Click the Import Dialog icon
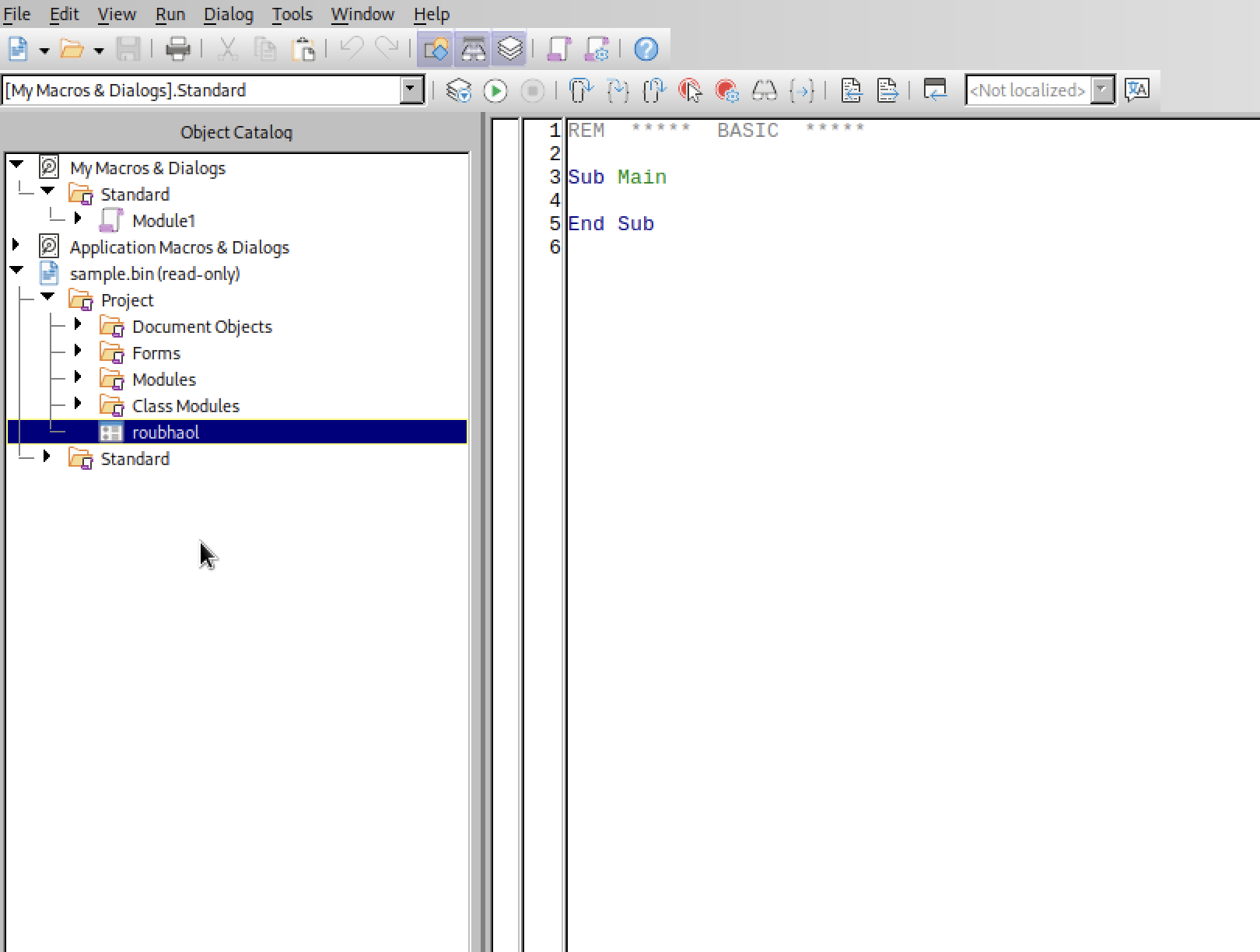The height and width of the screenshot is (952, 1260). (x=935, y=90)
